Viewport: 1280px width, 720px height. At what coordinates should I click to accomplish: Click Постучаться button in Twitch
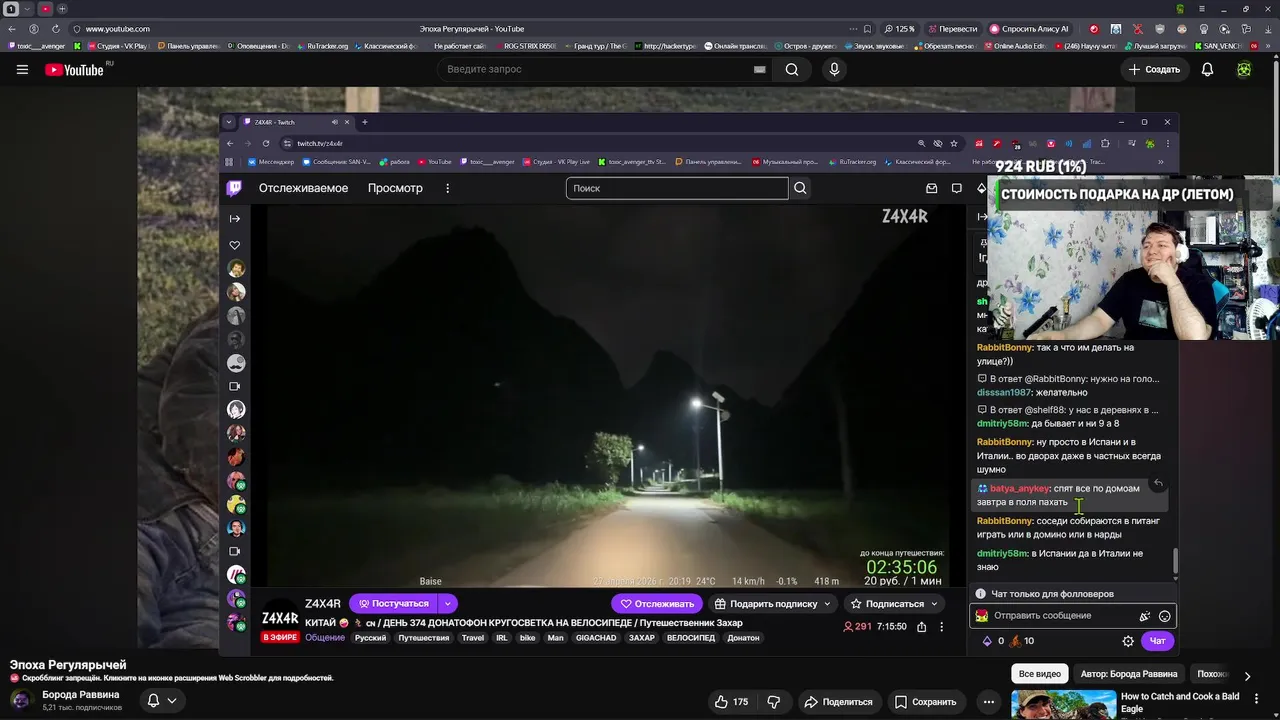point(394,603)
